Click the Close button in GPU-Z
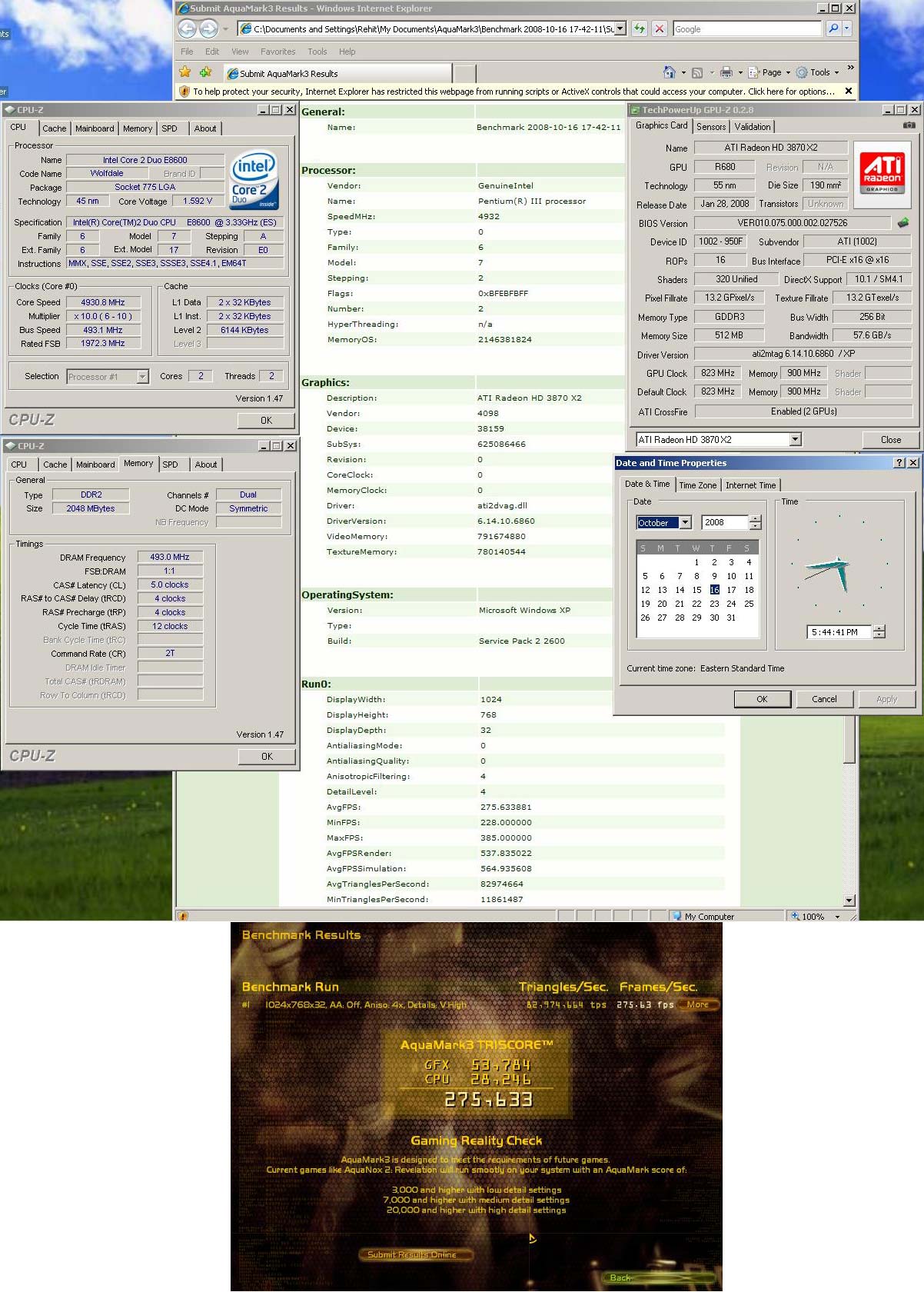 click(890, 440)
